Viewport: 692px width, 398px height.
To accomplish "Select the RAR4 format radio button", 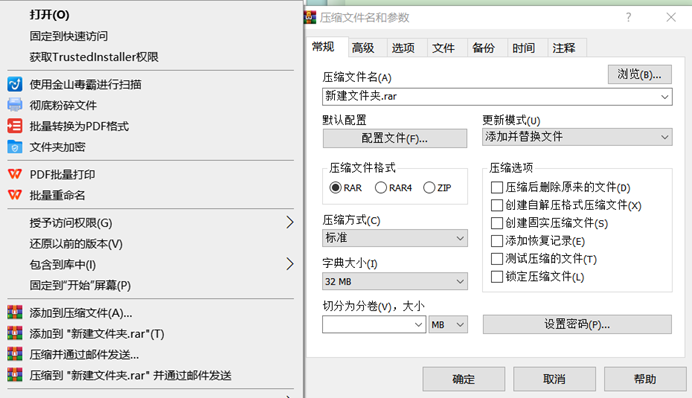I will 380,188.
